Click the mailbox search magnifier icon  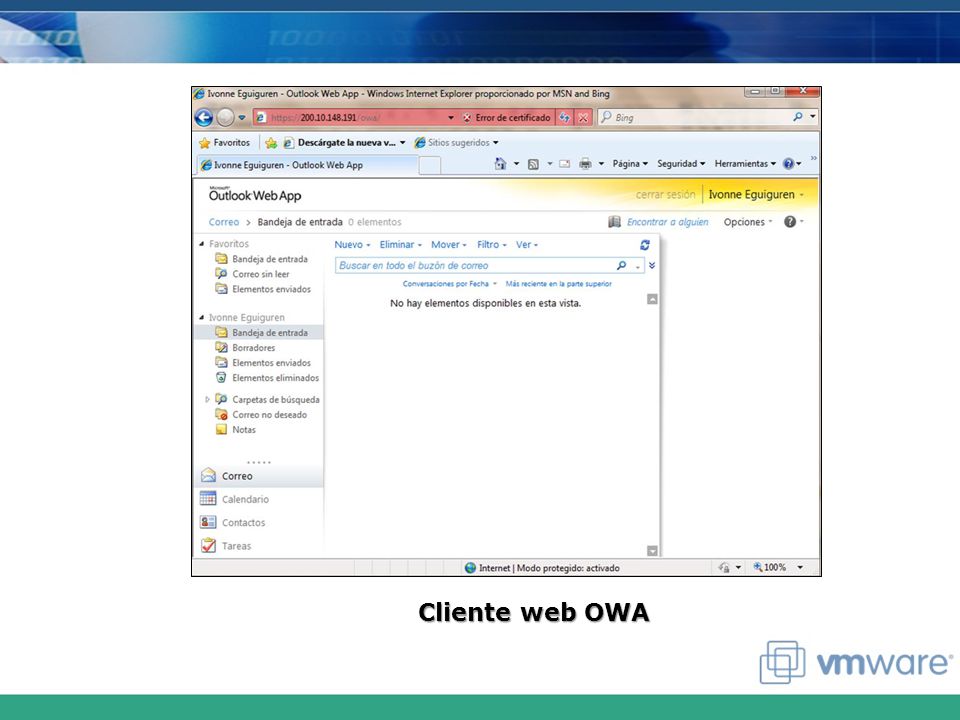click(621, 265)
